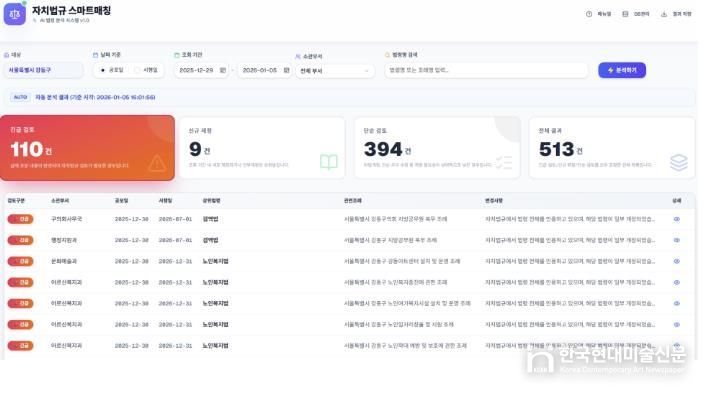The image size is (704, 395).
Task: Click the checklist icon on 단순 검토 card
Action: pyautogui.click(x=503, y=162)
